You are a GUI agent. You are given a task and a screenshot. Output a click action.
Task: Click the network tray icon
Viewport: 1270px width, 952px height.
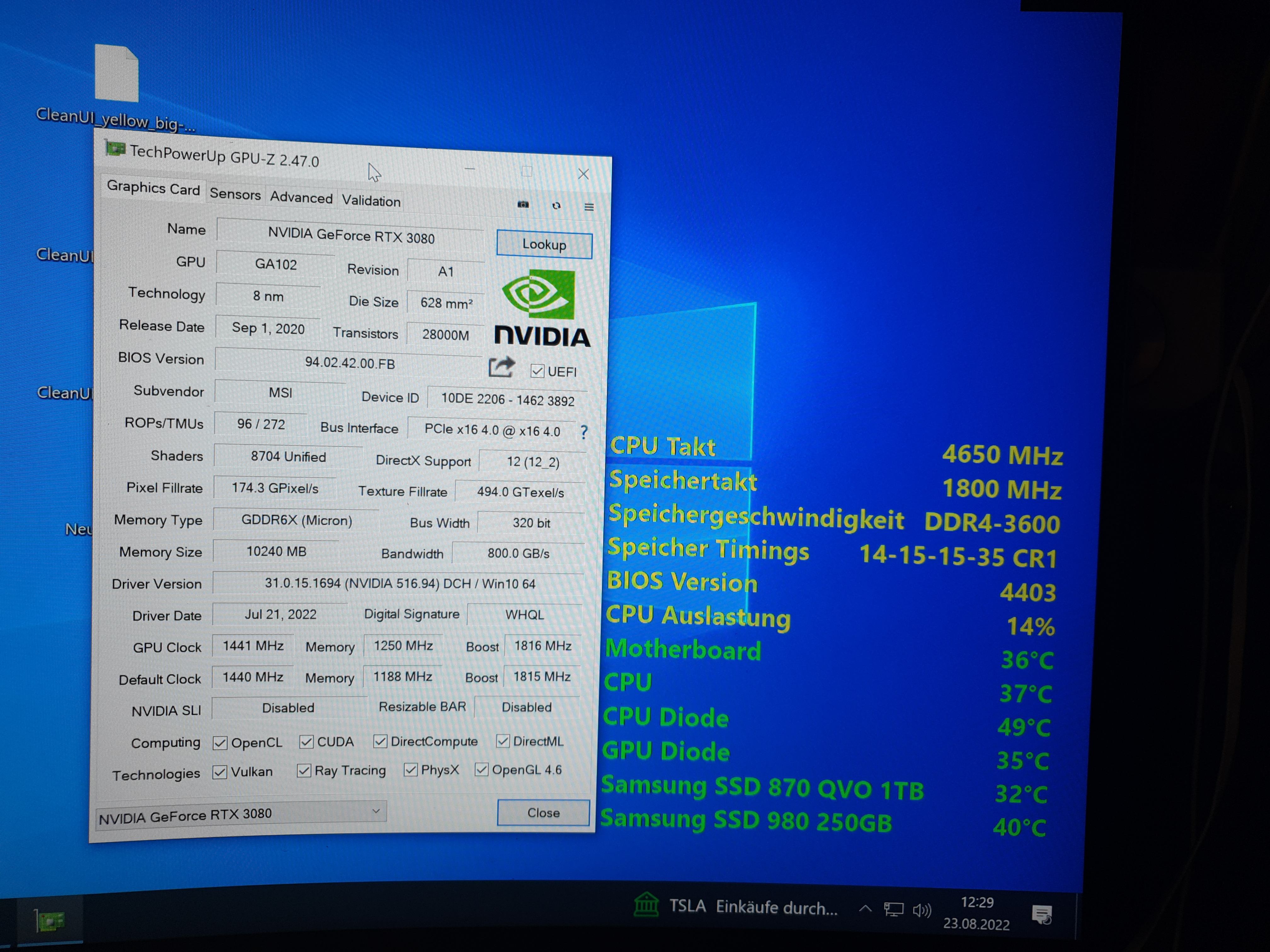pyautogui.click(x=893, y=910)
